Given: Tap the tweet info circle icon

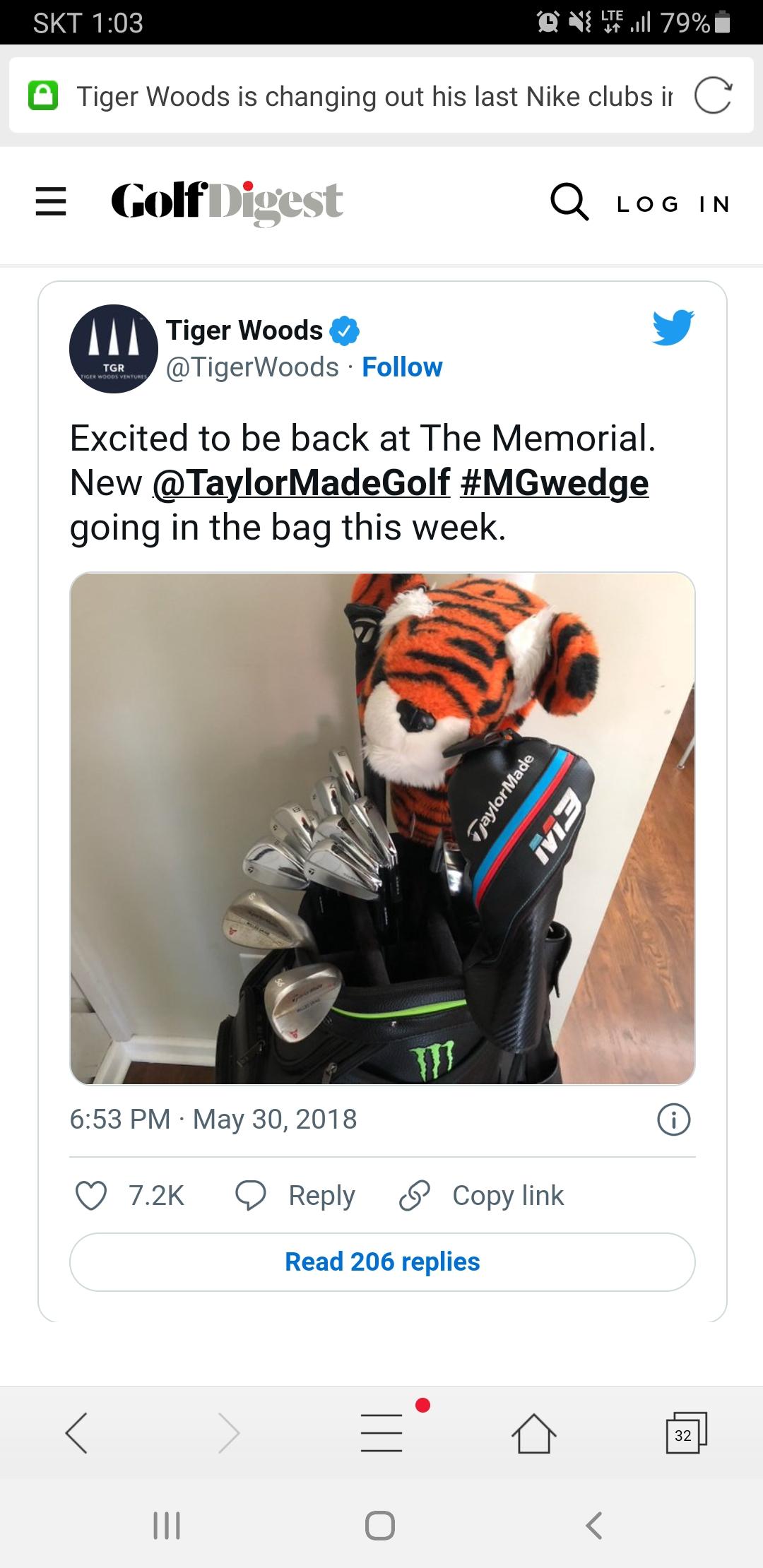Looking at the screenshot, I should 673,1119.
